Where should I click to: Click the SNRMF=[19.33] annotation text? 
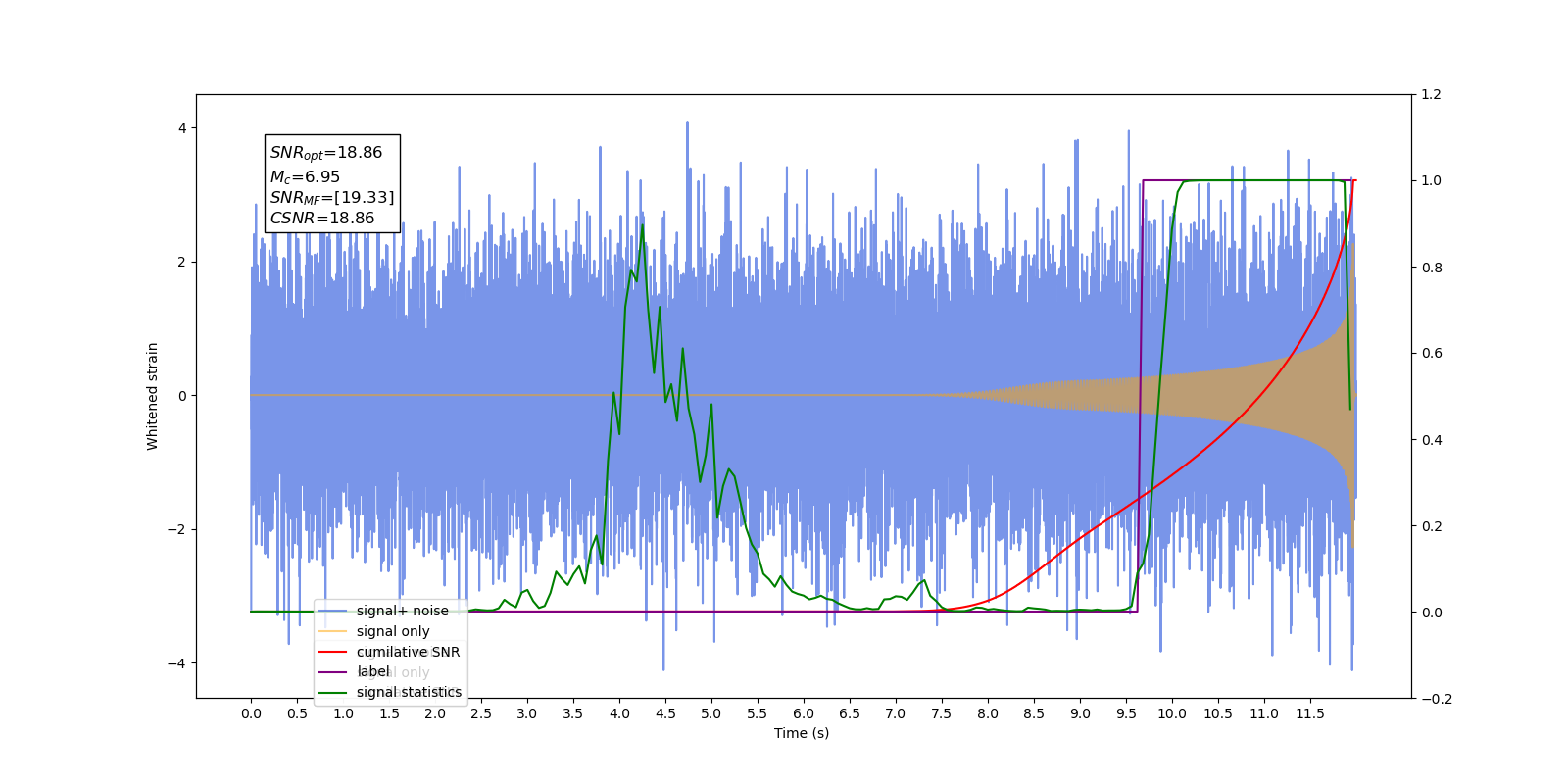(x=332, y=198)
